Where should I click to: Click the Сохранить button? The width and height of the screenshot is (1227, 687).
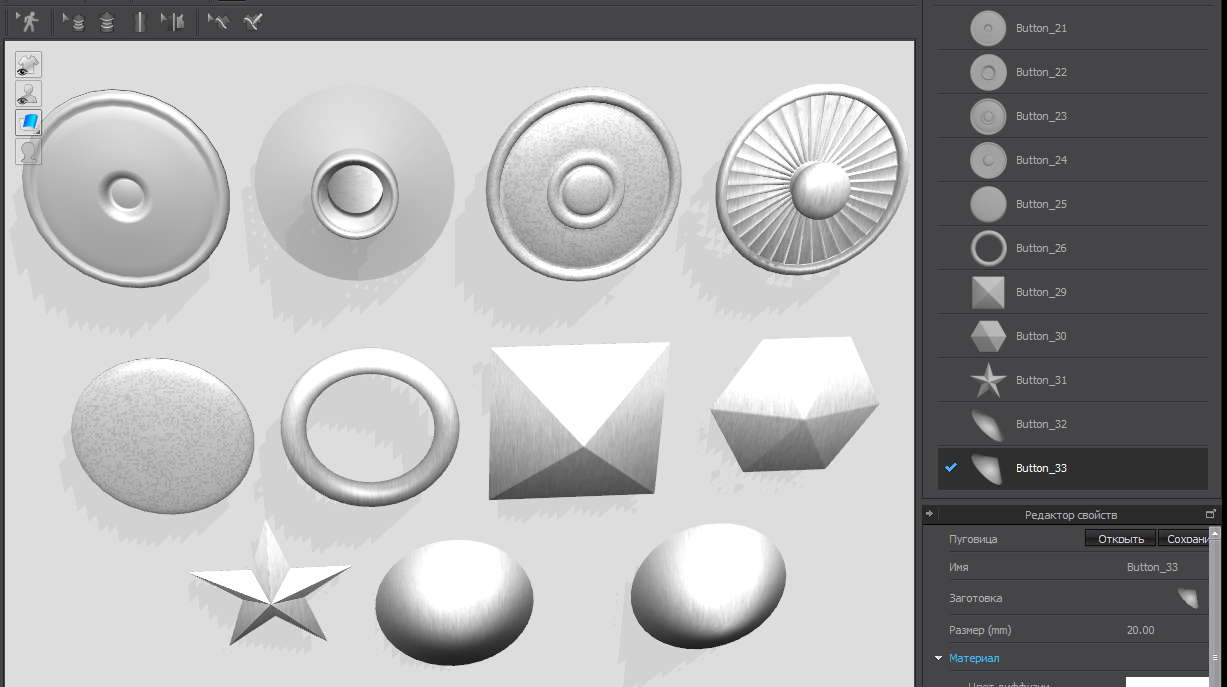point(1185,539)
